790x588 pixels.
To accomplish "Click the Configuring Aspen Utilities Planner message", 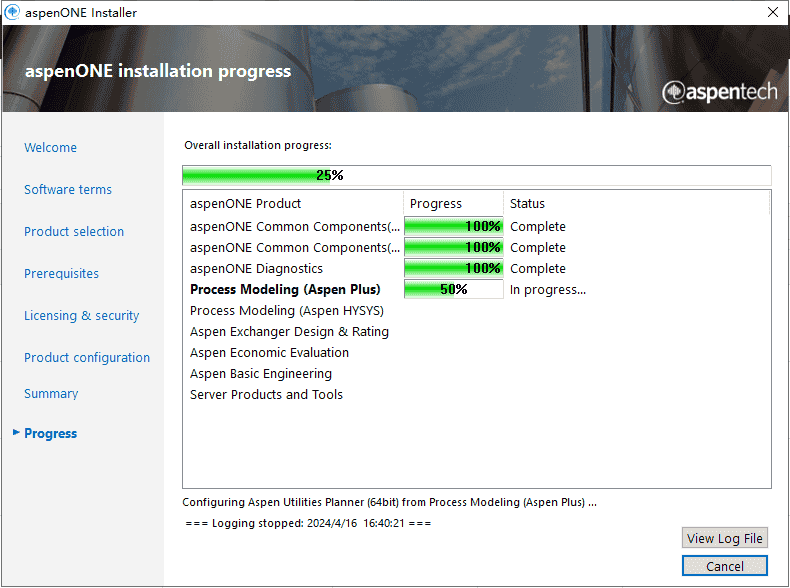I will point(389,502).
